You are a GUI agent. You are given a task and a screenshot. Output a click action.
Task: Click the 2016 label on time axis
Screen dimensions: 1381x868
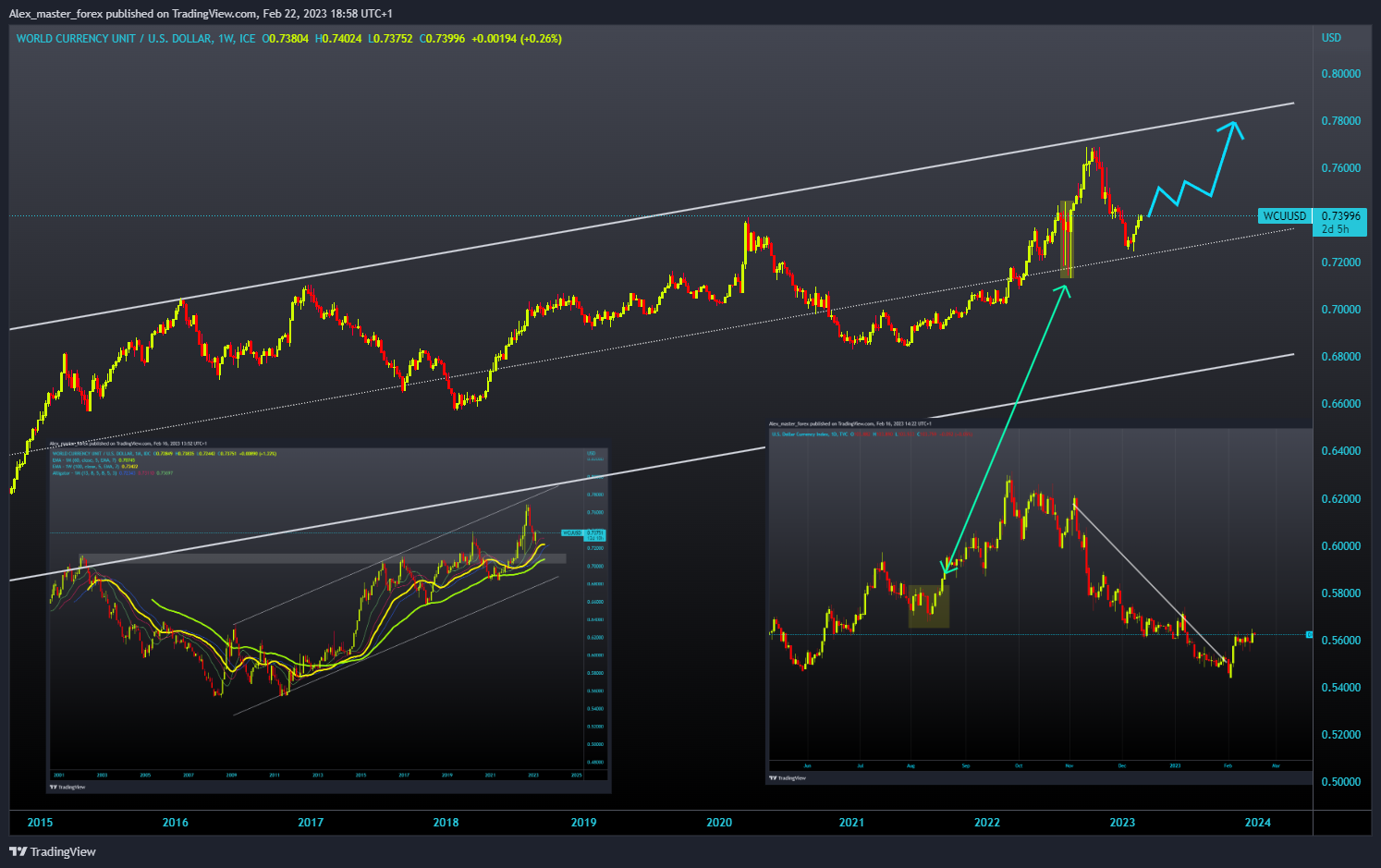(x=175, y=823)
